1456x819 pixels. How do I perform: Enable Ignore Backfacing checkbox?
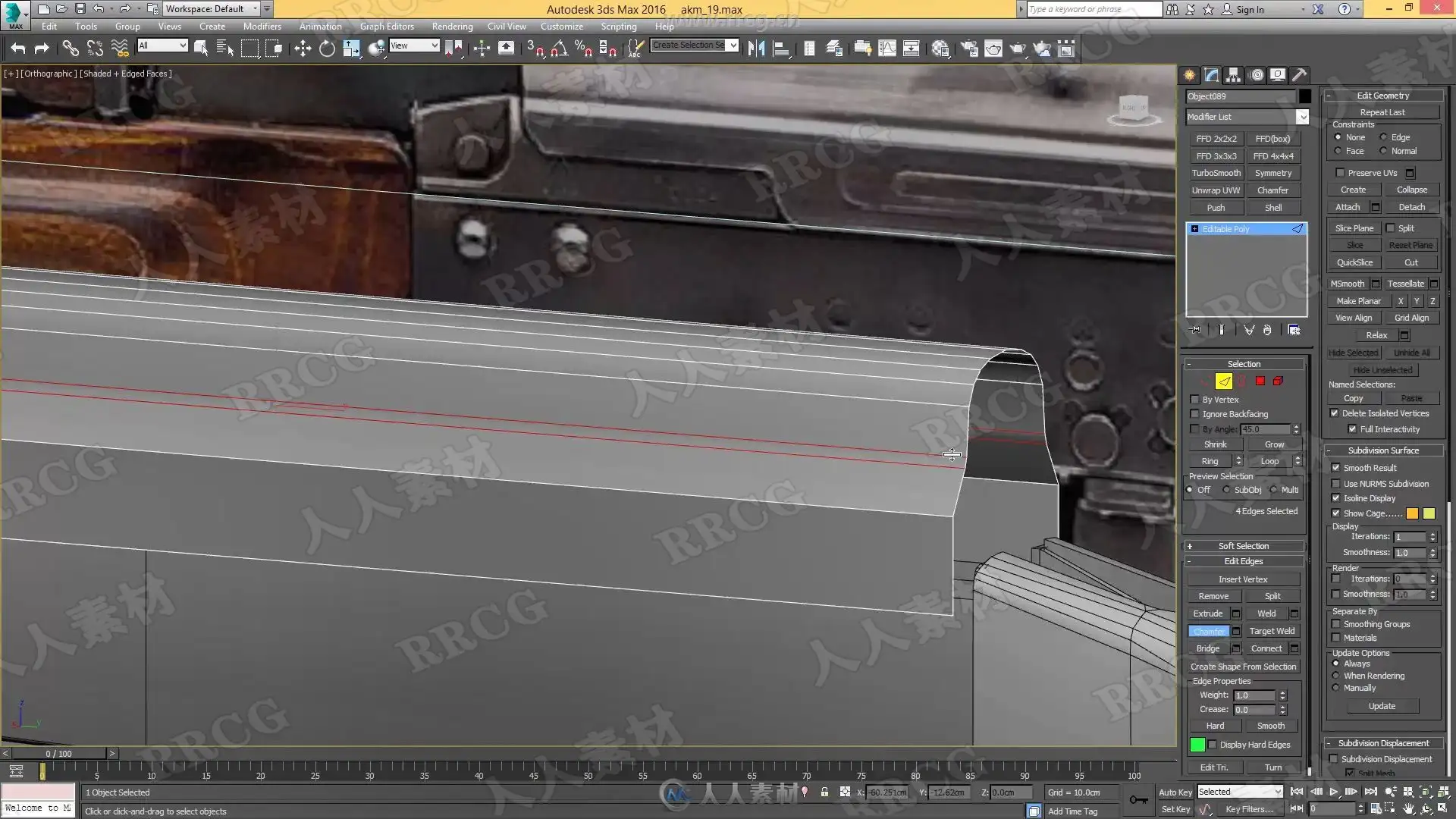click(x=1195, y=414)
